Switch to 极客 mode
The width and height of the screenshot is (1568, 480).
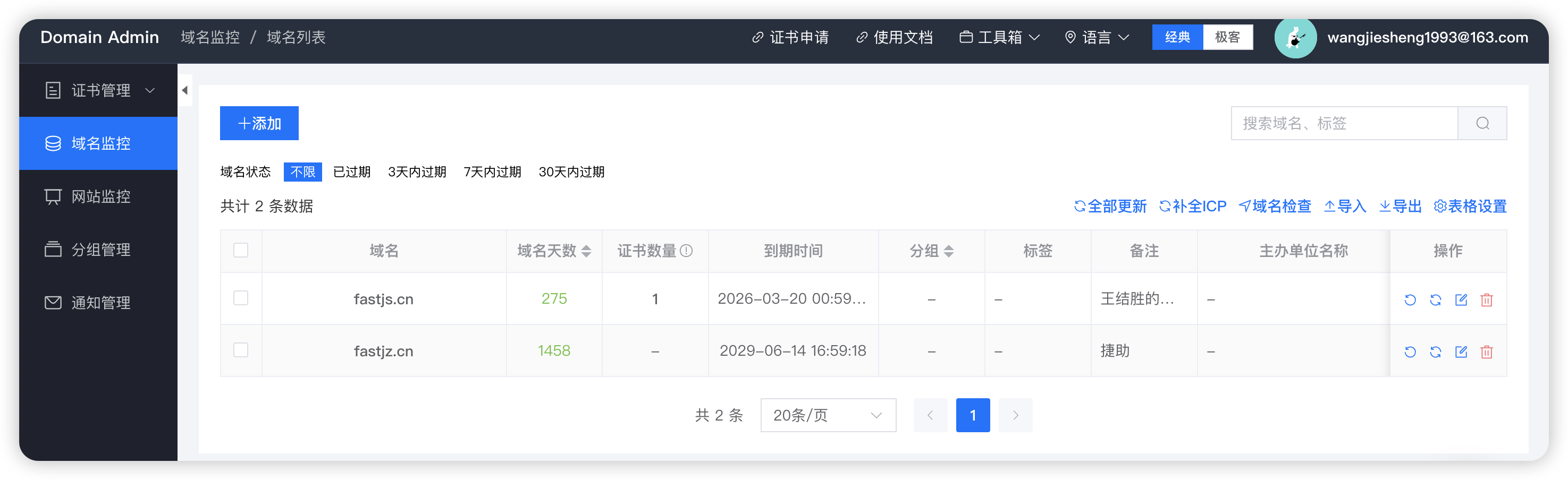[1227, 37]
